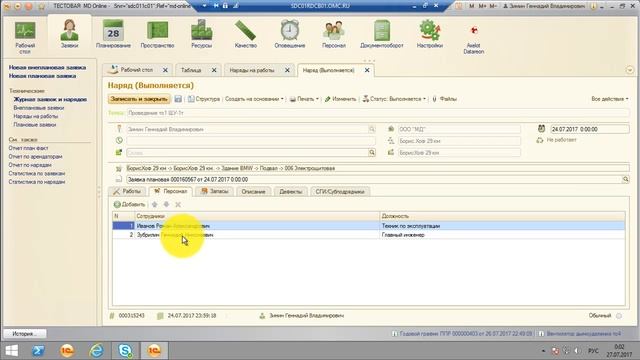The image size is (640, 360).
Task: Close the Таблица tab
Action: click(214, 70)
